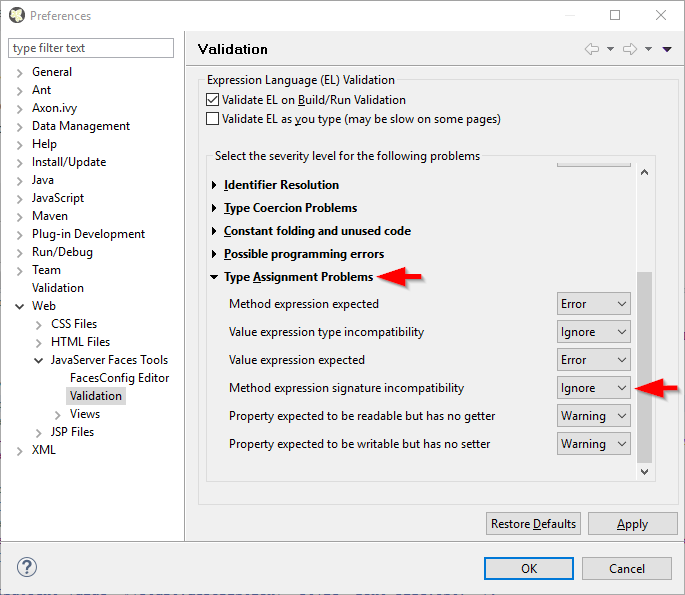Expand the Identifier Resolution section
This screenshot has width=685, height=595.
point(214,185)
